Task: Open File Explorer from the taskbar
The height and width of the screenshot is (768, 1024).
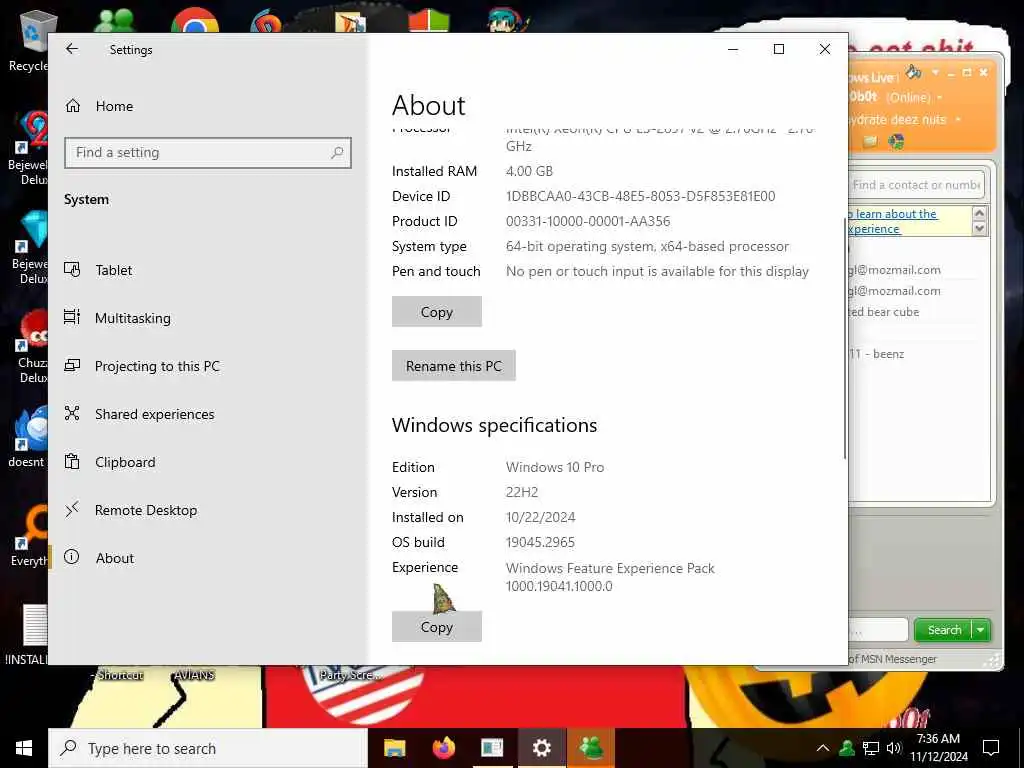Action: coord(394,748)
